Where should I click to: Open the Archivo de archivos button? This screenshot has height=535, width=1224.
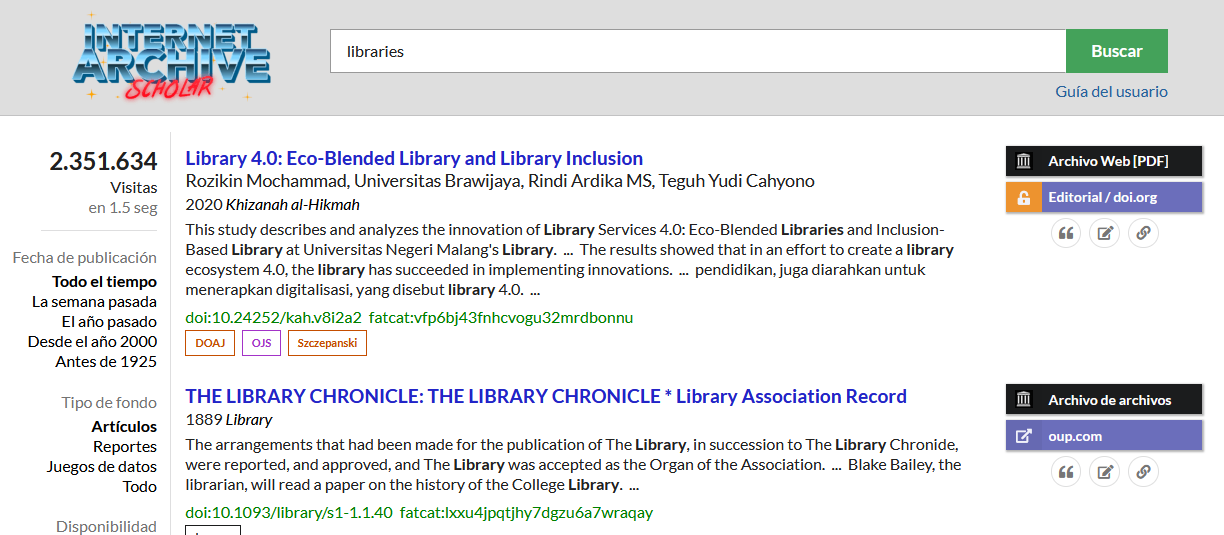pos(1104,400)
